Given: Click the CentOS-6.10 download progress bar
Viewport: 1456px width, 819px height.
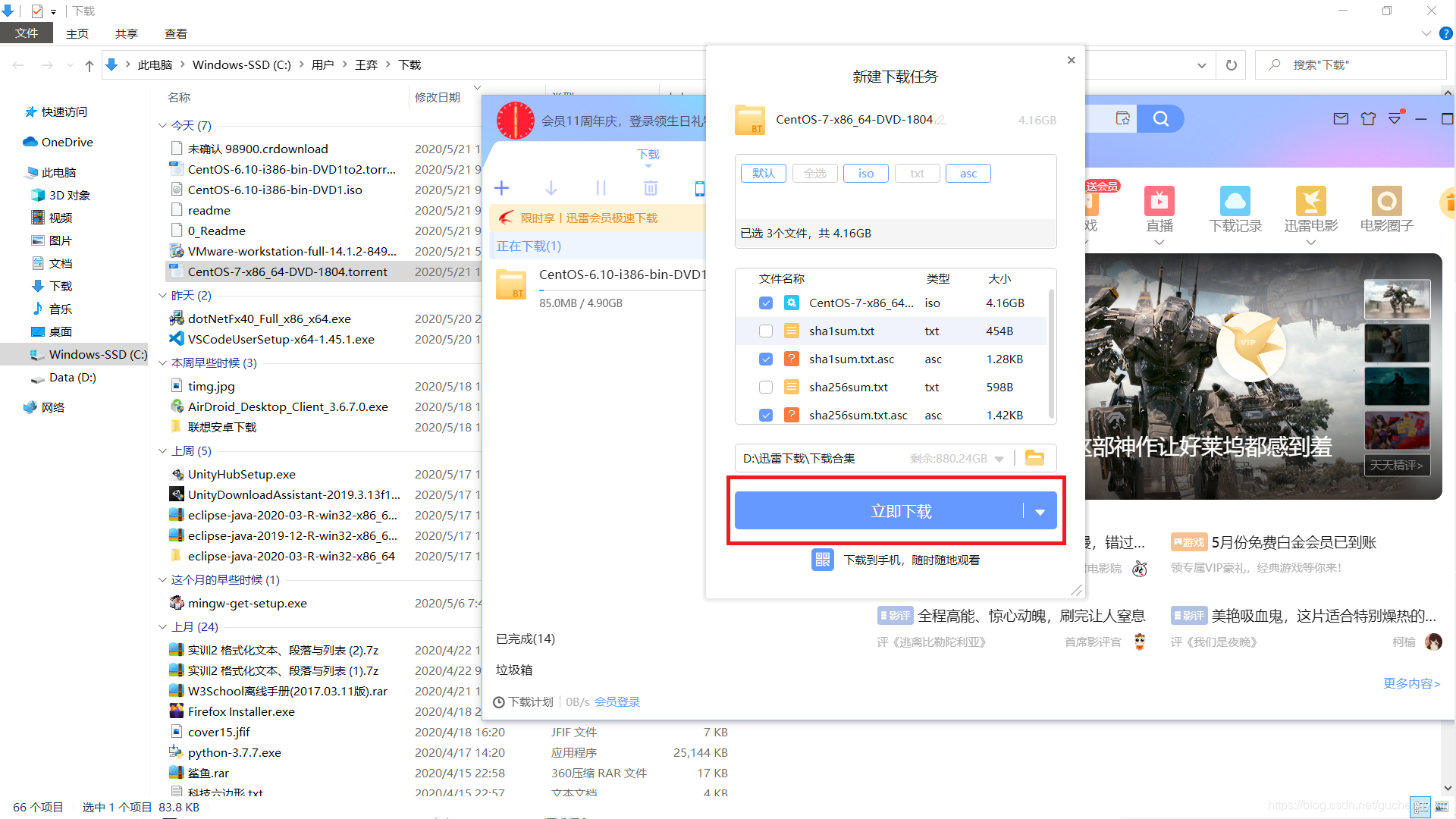Looking at the screenshot, I should pos(622,291).
